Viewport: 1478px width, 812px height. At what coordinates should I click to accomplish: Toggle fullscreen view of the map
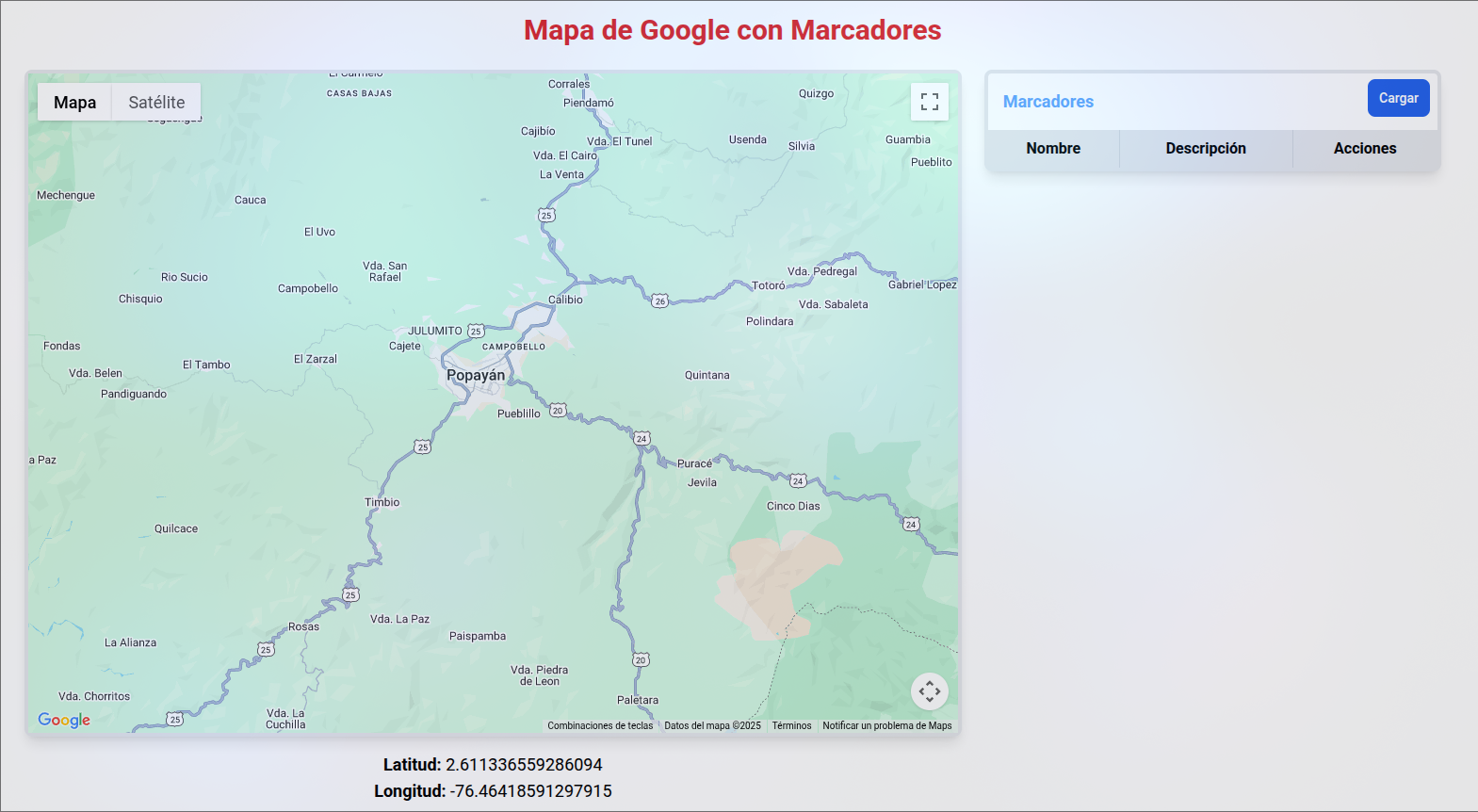[929, 102]
